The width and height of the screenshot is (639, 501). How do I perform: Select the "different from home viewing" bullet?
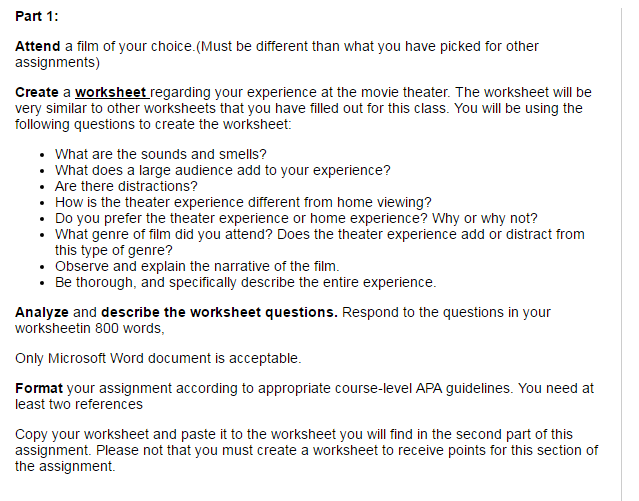pyautogui.click(x=243, y=202)
